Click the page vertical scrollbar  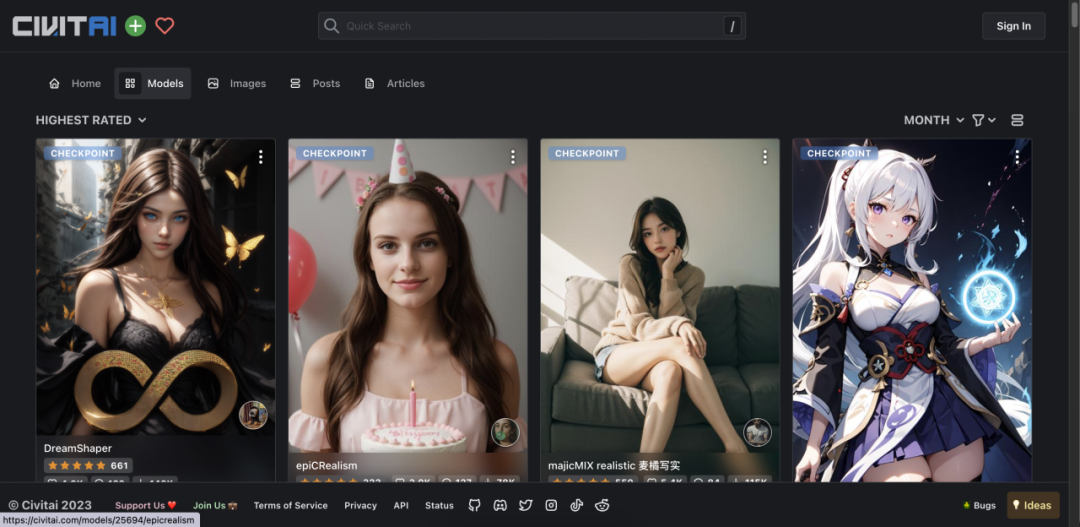pos(1074,16)
